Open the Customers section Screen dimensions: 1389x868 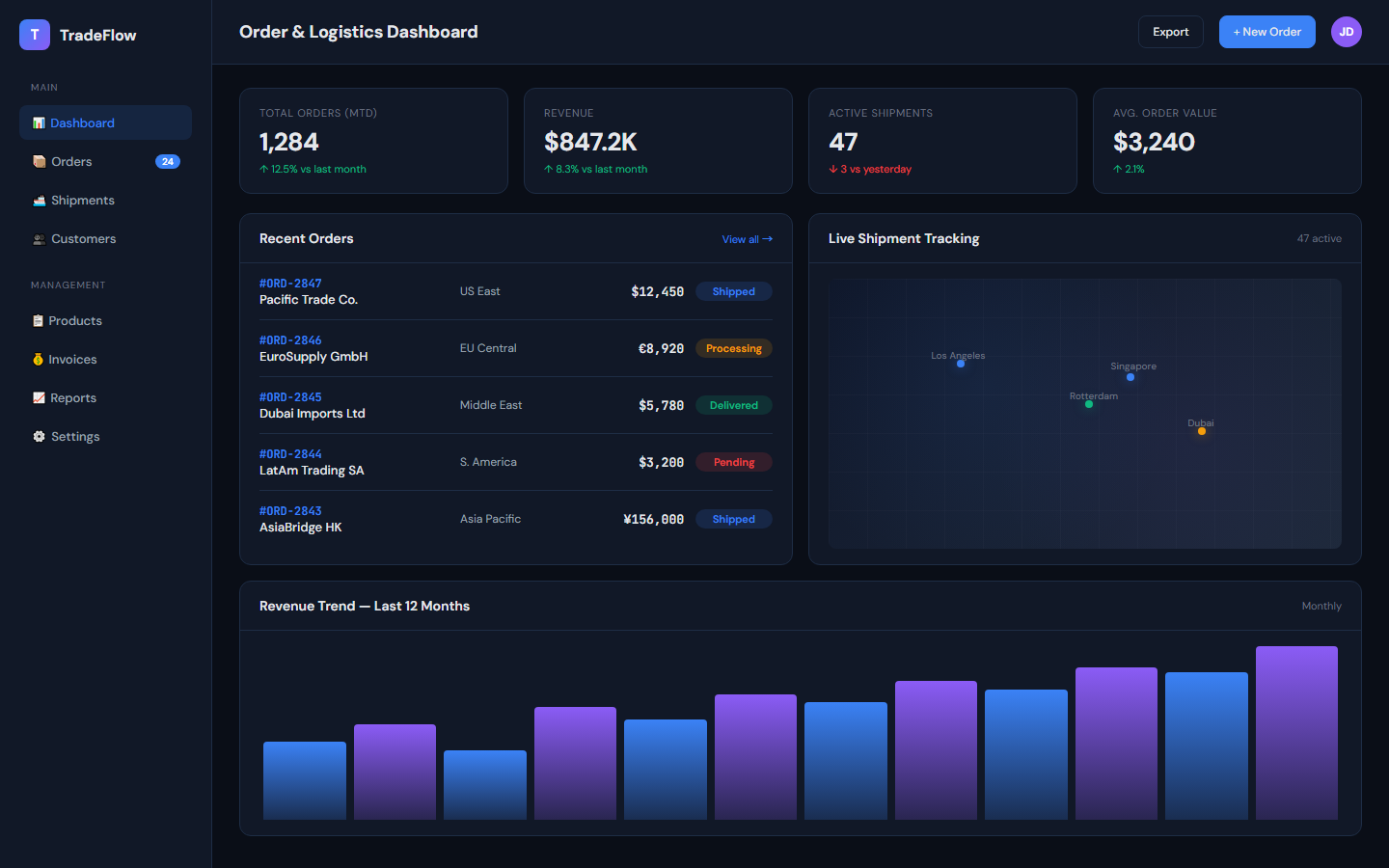pyautogui.click(x=105, y=238)
